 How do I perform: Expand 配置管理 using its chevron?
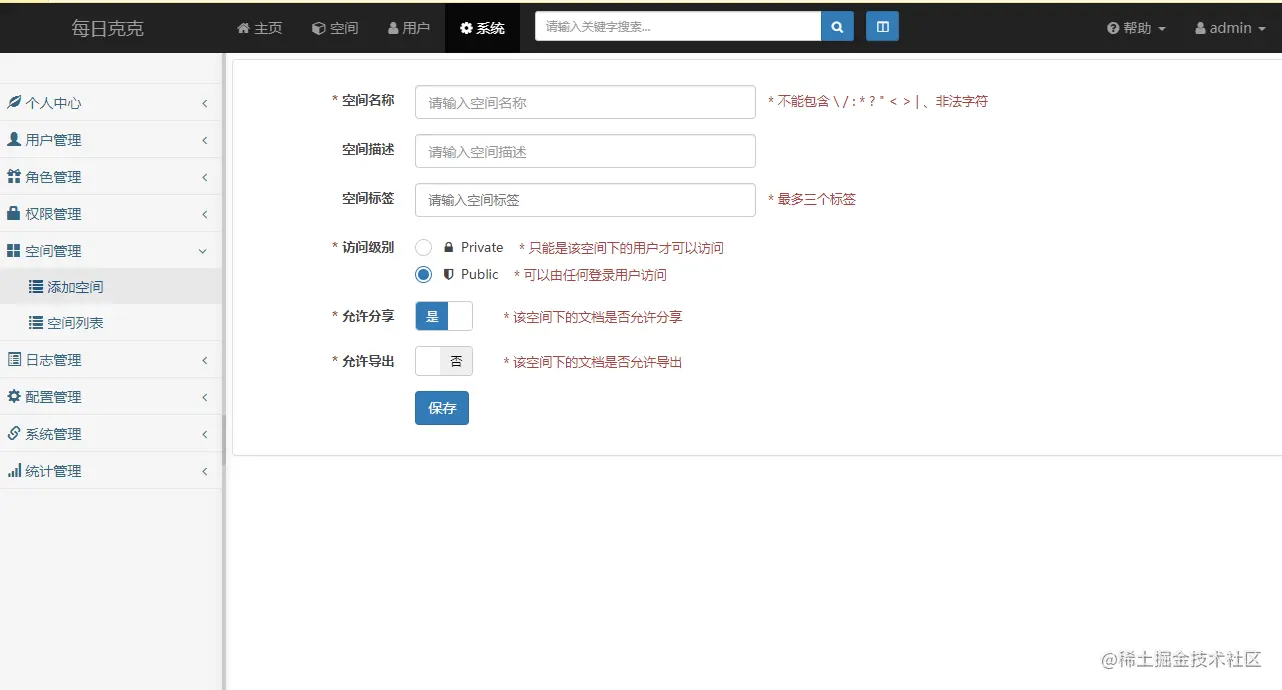(204, 397)
